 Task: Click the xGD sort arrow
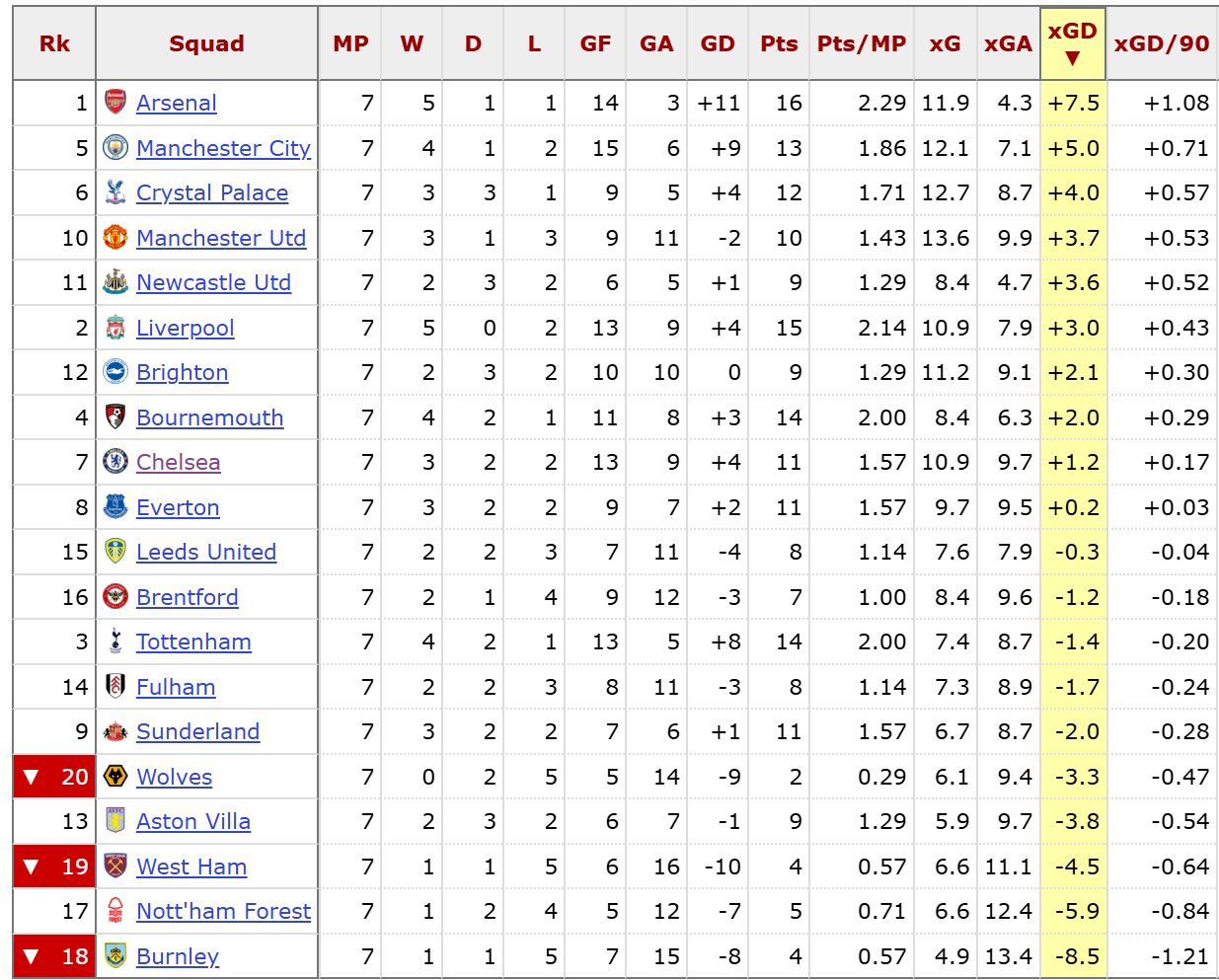(1074, 56)
